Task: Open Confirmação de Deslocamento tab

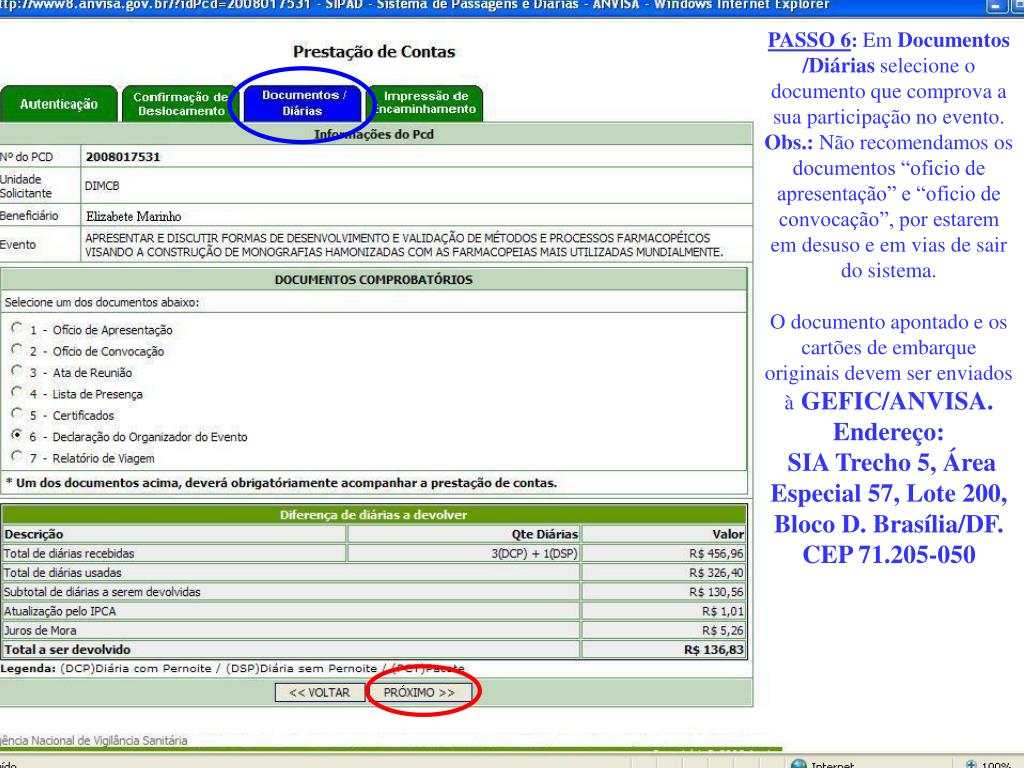Action: [181, 103]
